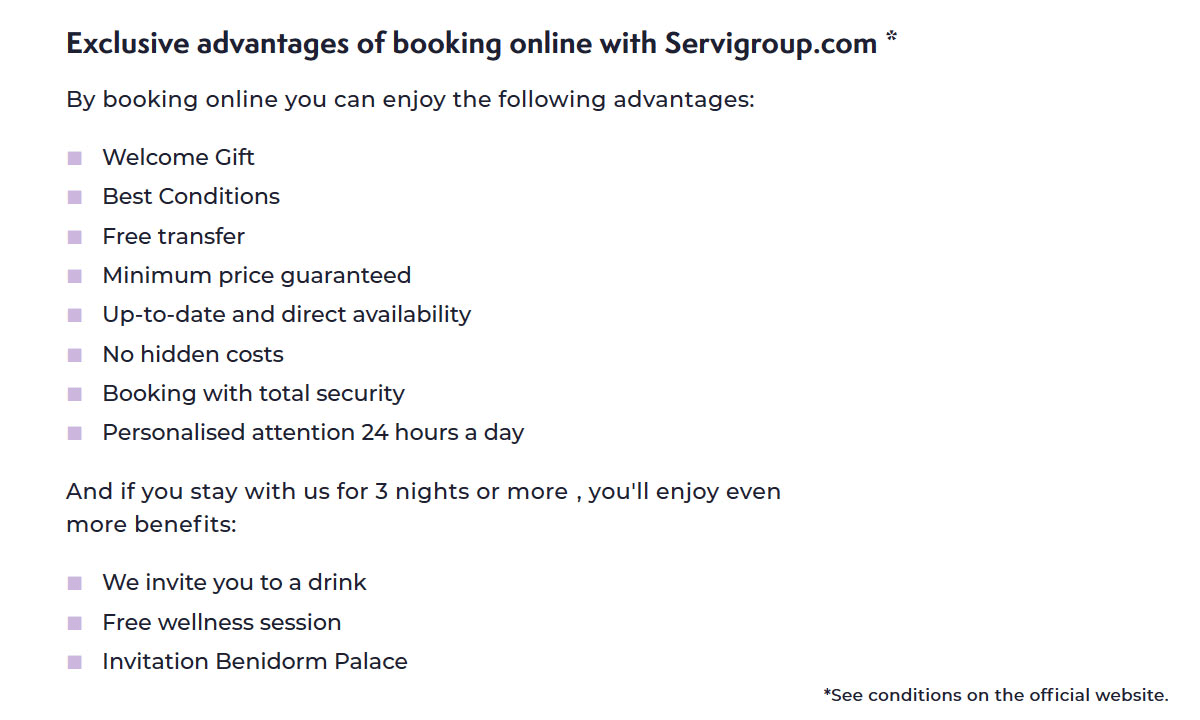This screenshot has height=720, width=1200.
Task: Click the Invitation Benidorm Palace text
Action: [255, 661]
